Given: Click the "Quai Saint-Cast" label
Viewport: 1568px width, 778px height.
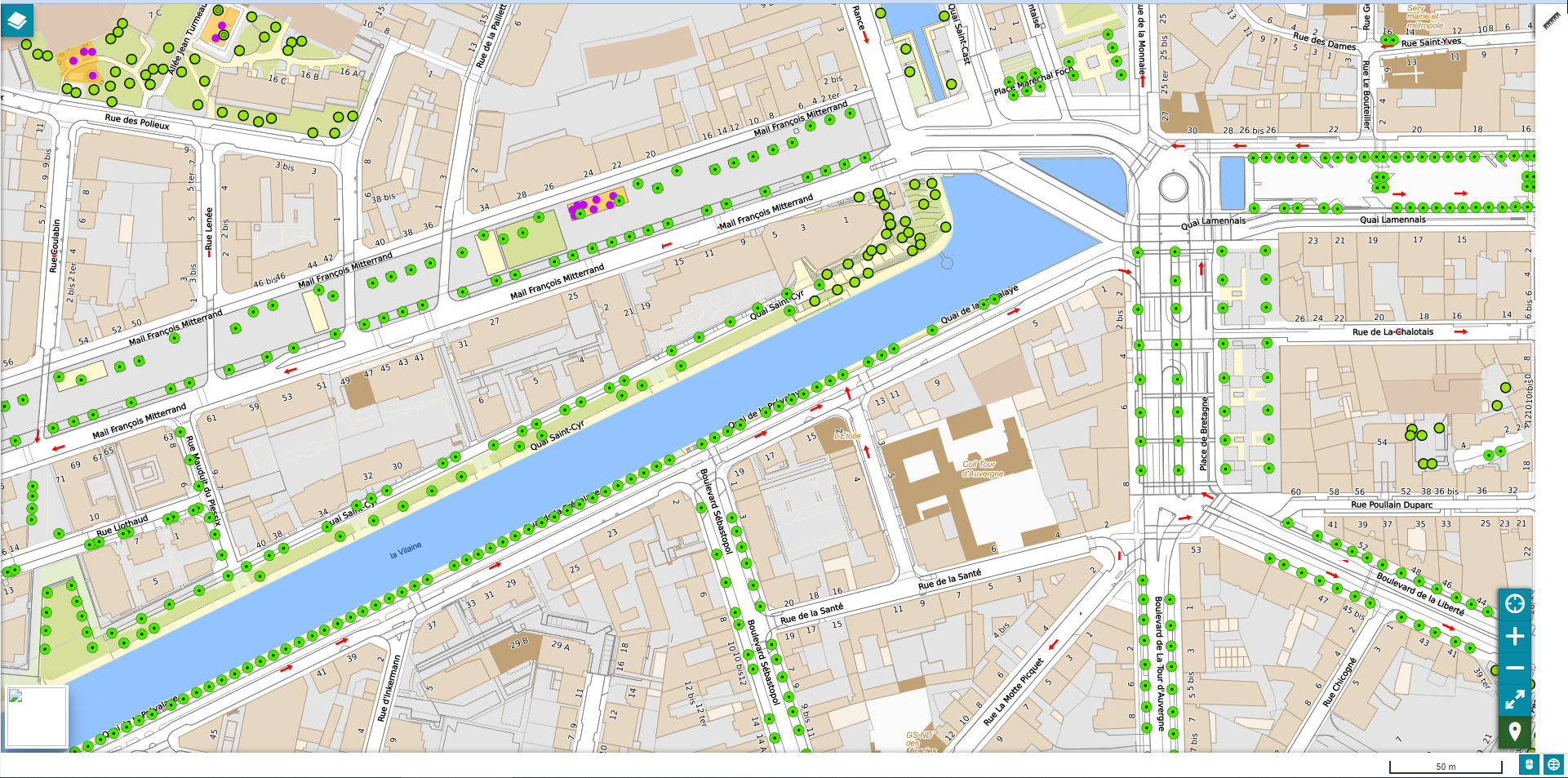Looking at the screenshot, I should point(960,36).
